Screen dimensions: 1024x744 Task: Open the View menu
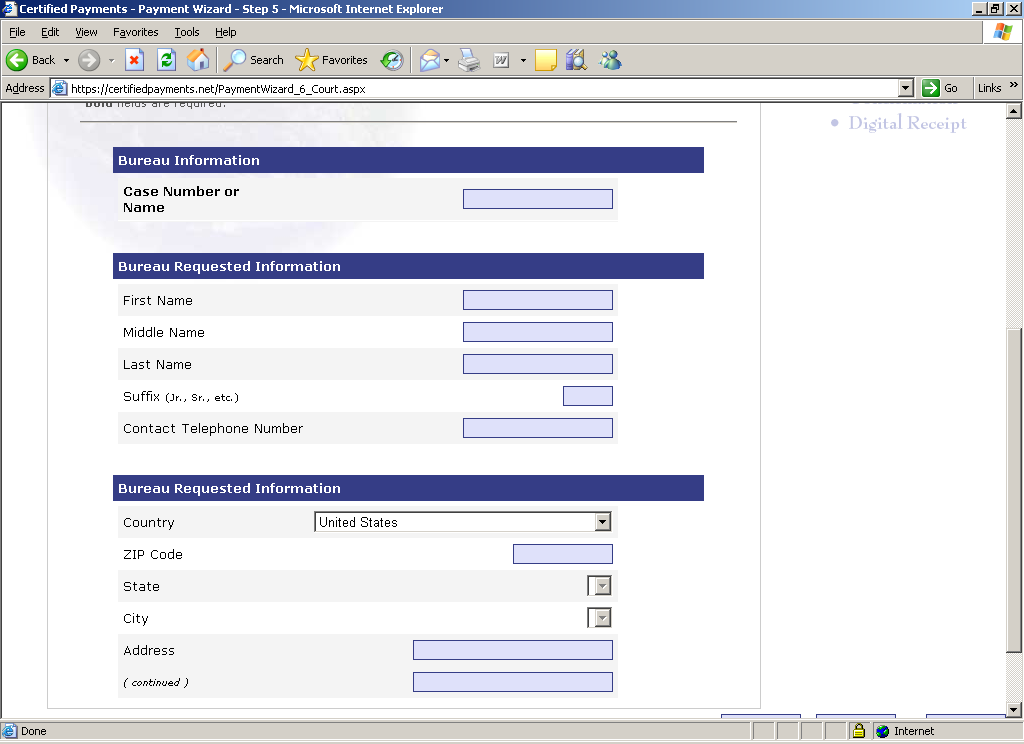tap(86, 32)
